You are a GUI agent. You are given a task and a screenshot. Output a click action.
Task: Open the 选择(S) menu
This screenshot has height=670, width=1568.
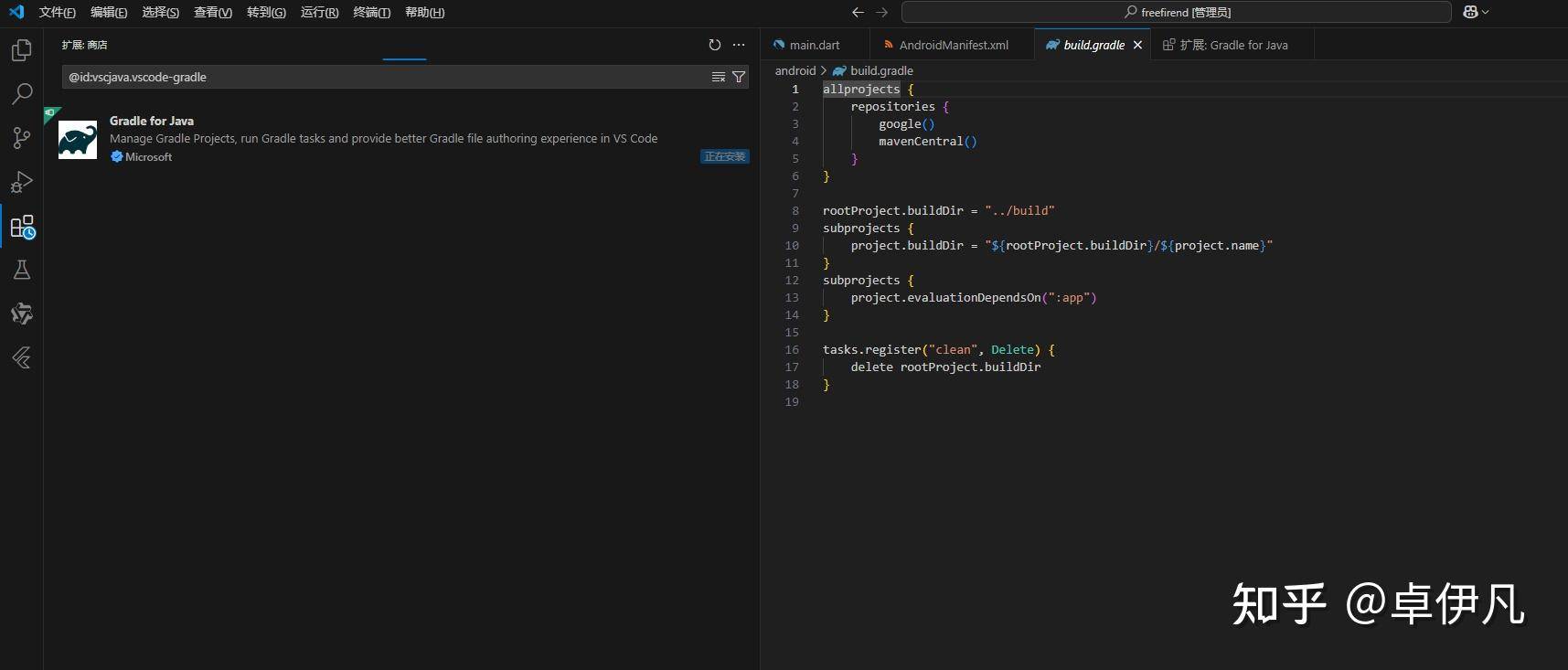click(x=160, y=12)
